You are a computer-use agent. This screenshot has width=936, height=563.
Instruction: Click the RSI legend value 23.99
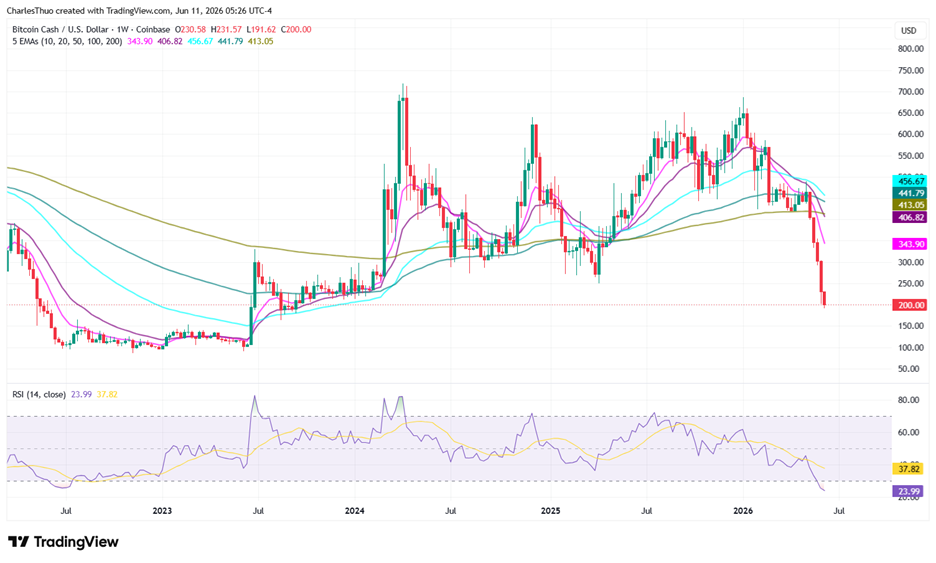81,394
